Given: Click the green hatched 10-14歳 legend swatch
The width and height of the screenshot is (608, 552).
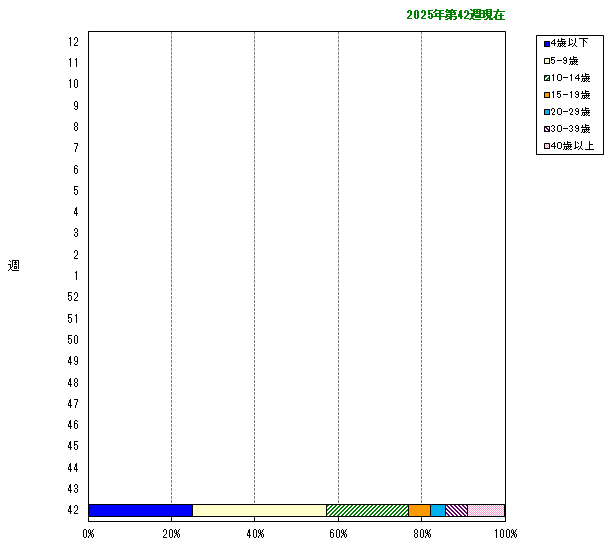Looking at the screenshot, I should pyautogui.click(x=547, y=78).
